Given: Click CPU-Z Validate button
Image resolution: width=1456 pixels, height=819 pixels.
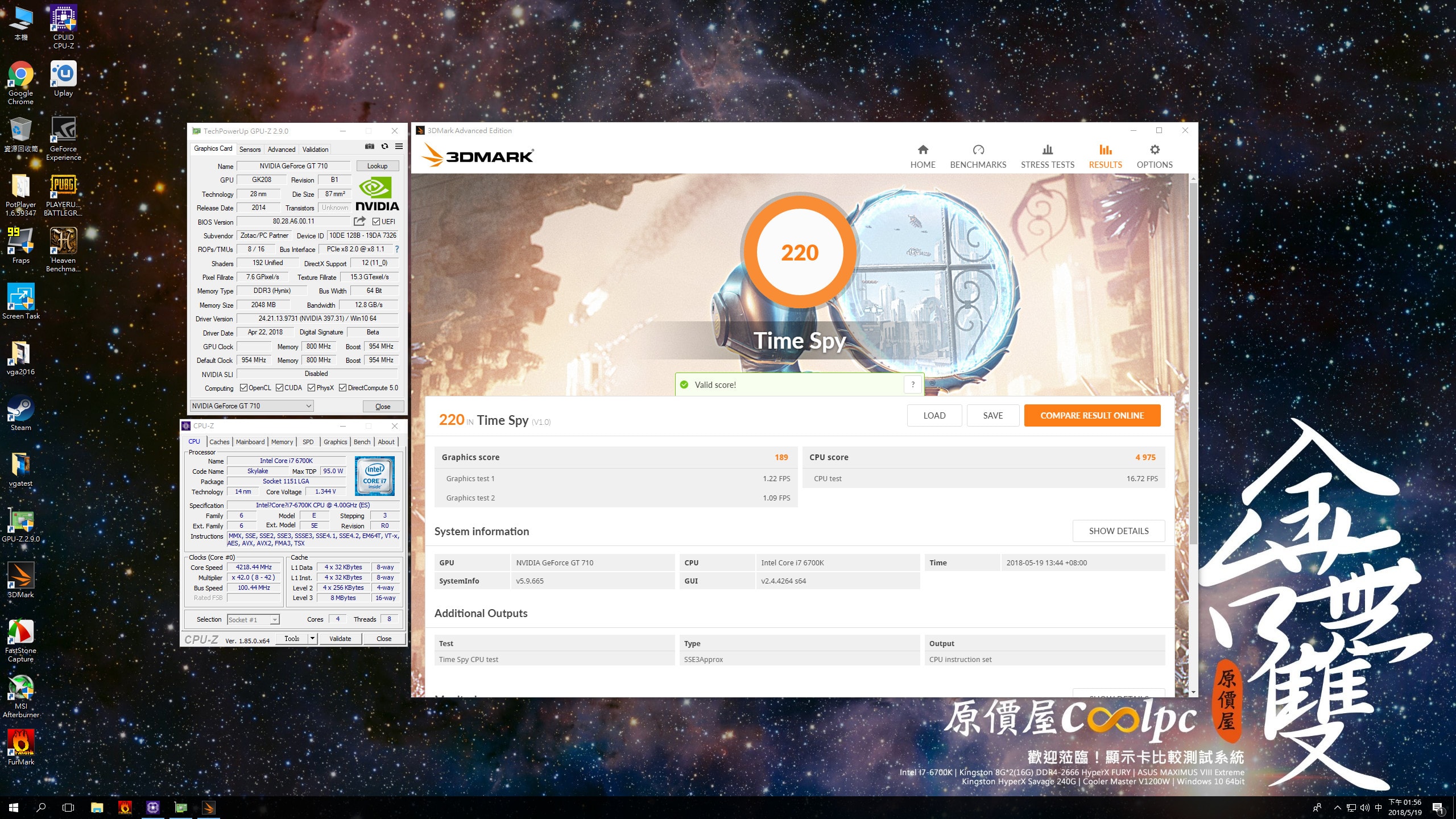Looking at the screenshot, I should coord(340,639).
